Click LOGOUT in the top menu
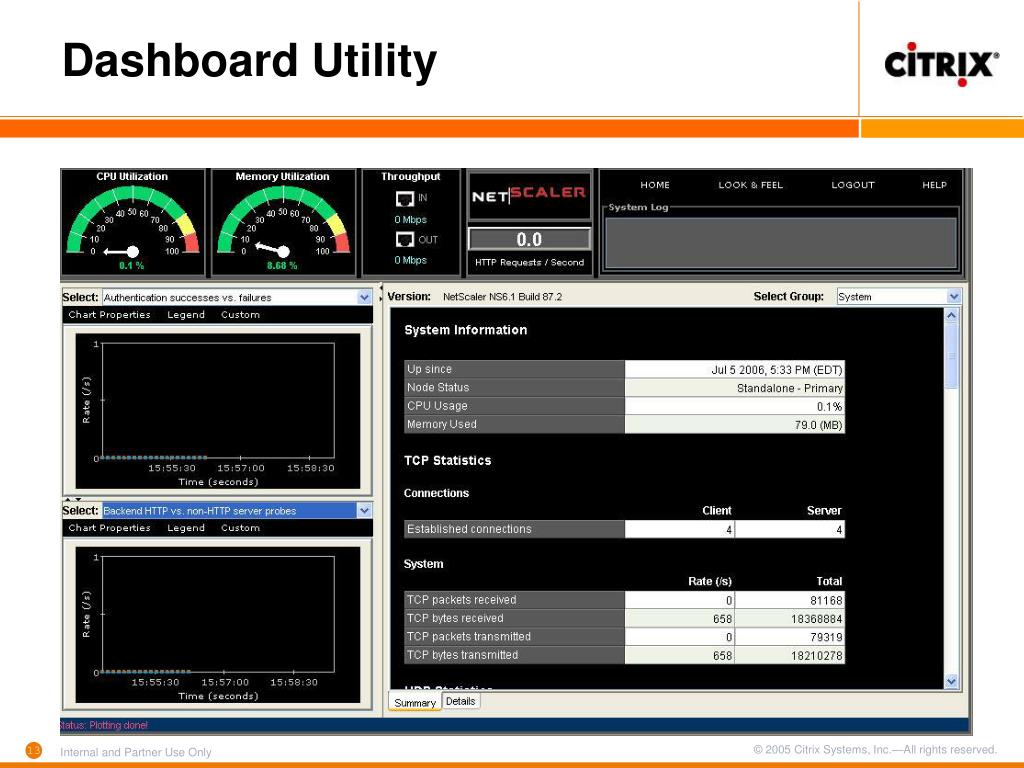Viewport: 1024px width, 768px height. tap(853, 185)
